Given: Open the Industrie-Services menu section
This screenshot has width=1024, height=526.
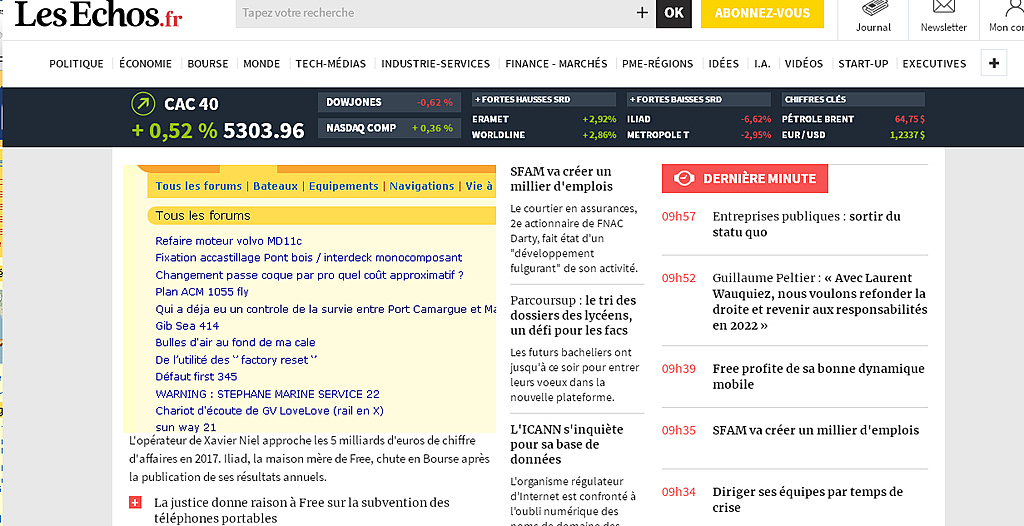Looking at the screenshot, I should [x=436, y=63].
